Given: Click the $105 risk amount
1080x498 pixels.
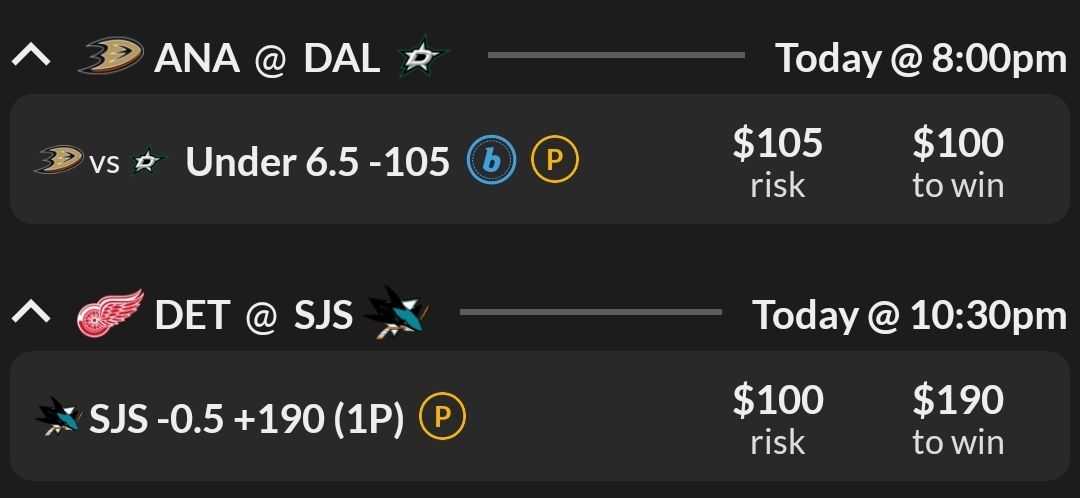Looking at the screenshot, I should [777, 144].
